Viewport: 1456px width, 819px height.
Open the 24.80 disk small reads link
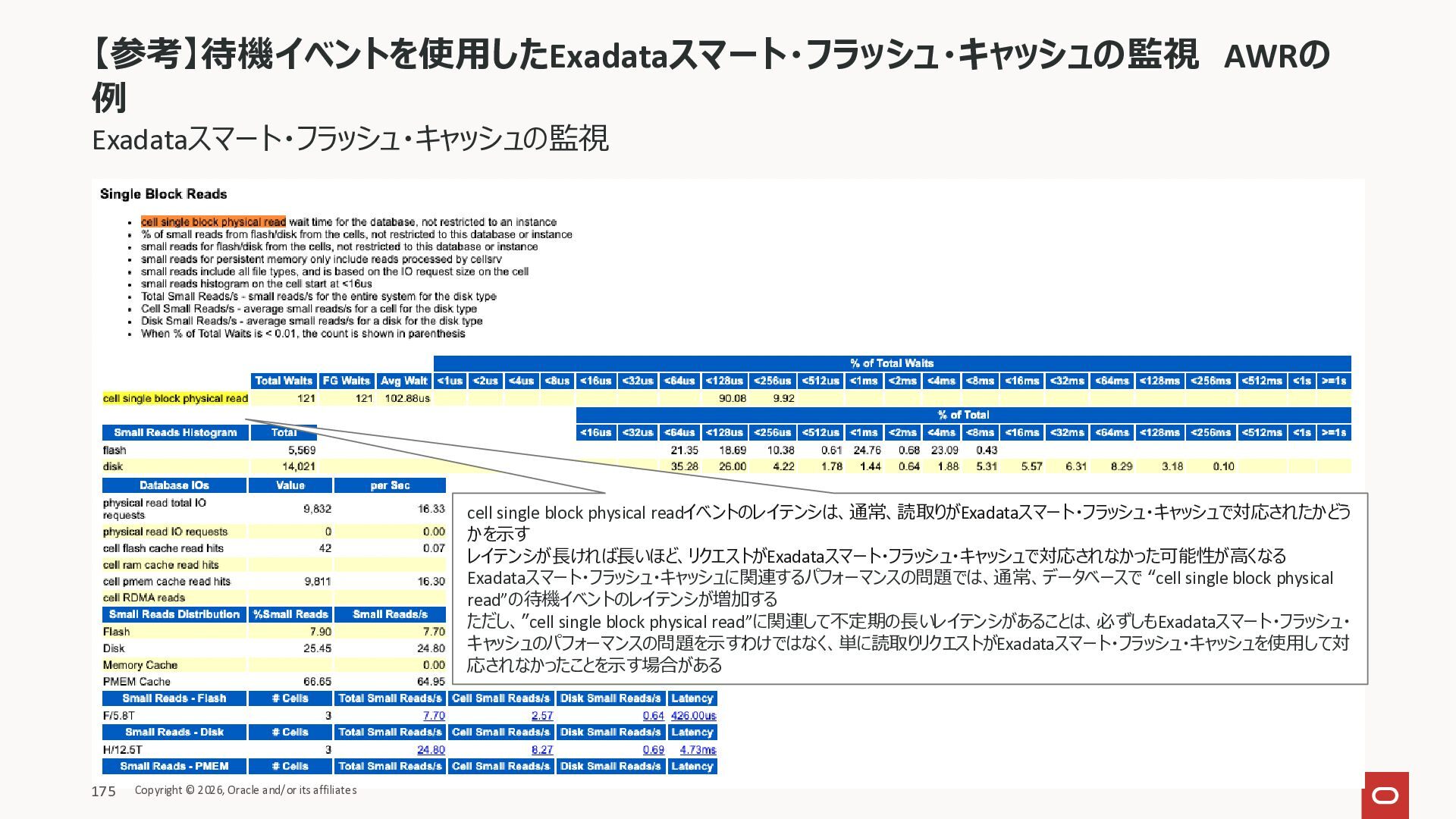(431, 749)
